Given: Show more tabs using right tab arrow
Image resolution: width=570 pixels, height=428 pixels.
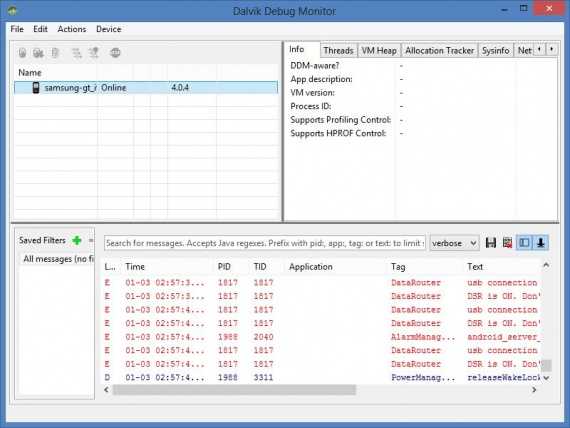Looking at the screenshot, I should (552, 49).
